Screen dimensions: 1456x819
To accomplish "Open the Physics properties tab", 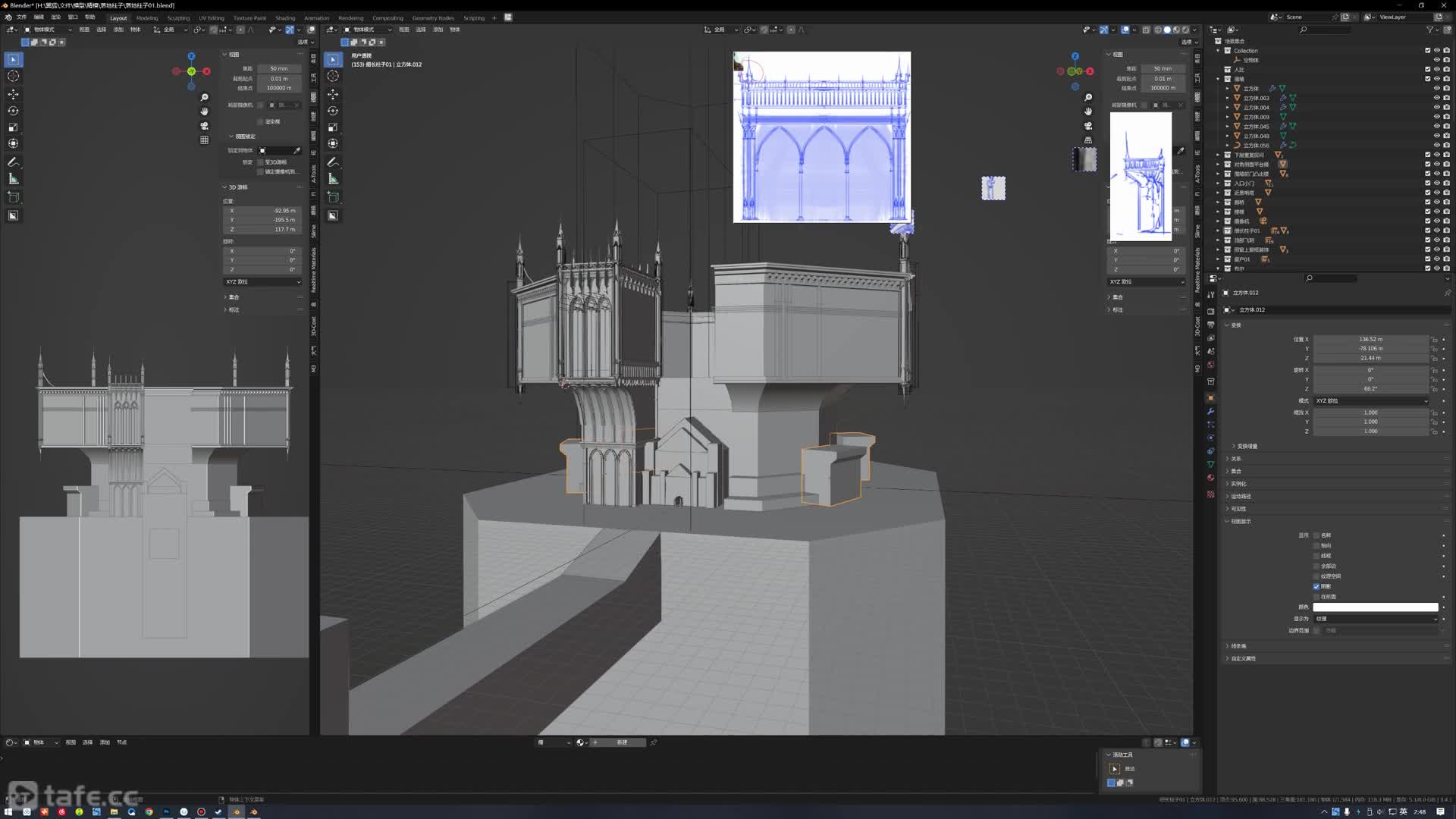I will tap(1210, 438).
